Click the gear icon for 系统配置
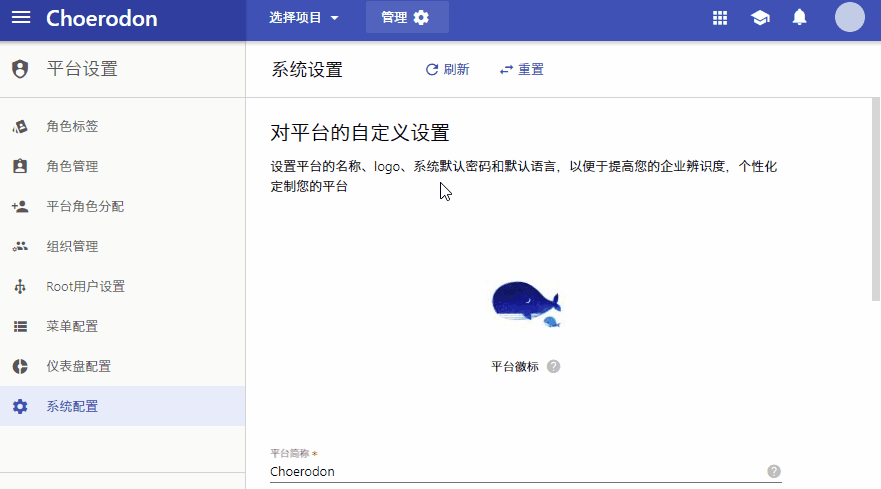This screenshot has width=881, height=489. click(x=20, y=406)
